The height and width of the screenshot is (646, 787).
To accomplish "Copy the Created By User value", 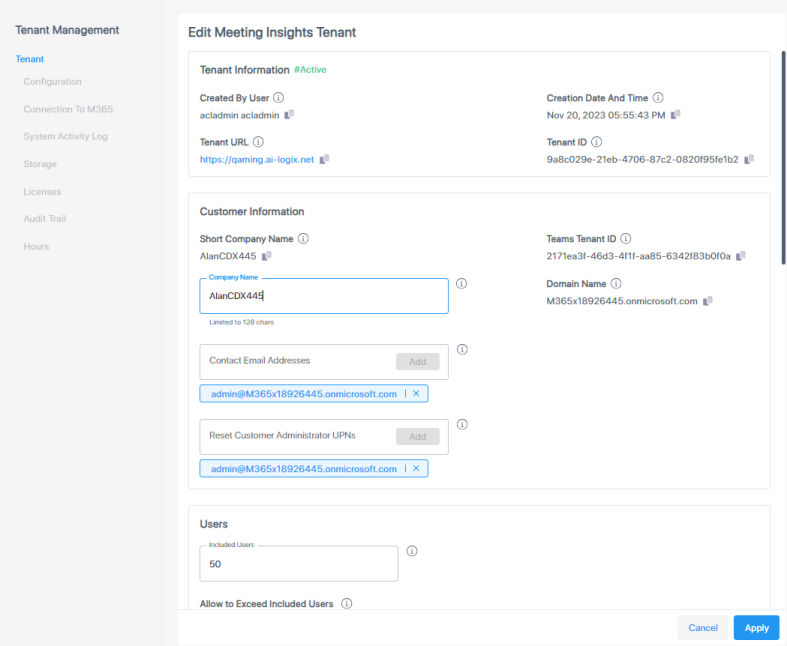I will [x=289, y=115].
